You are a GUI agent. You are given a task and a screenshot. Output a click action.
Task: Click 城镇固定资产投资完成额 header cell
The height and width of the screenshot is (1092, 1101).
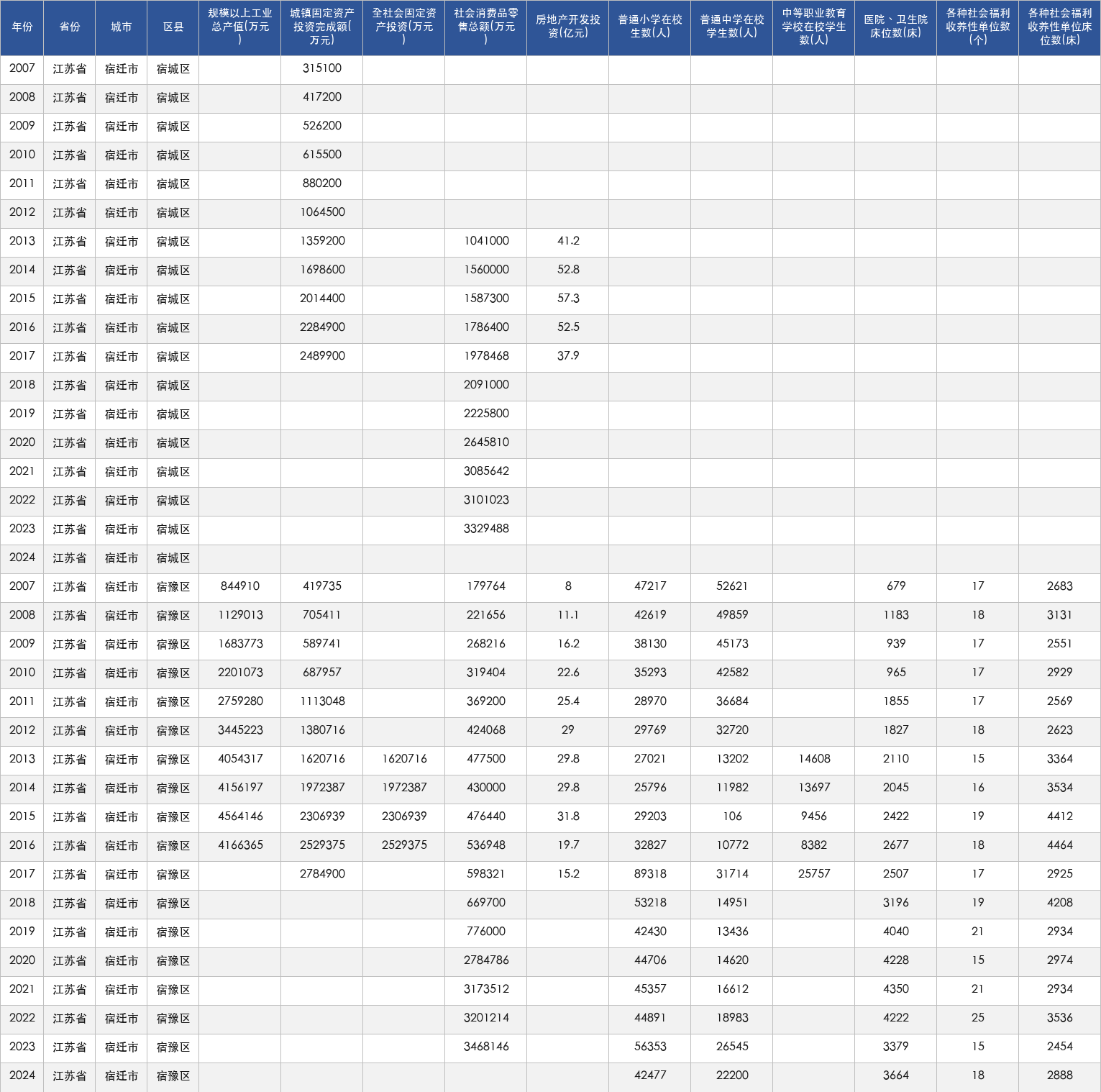pyautogui.click(x=322, y=27)
